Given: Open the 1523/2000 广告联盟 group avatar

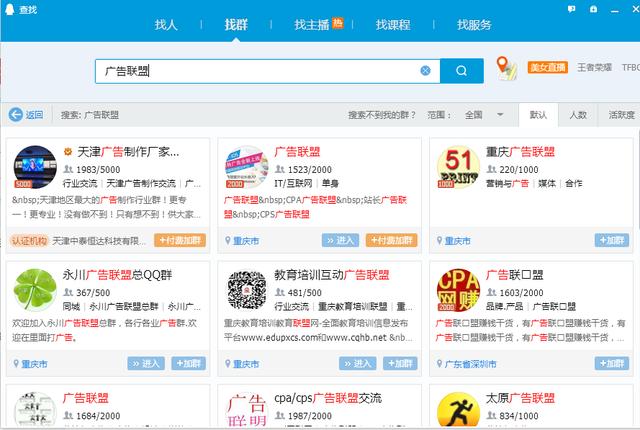Looking at the screenshot, I should click(247, 167).
